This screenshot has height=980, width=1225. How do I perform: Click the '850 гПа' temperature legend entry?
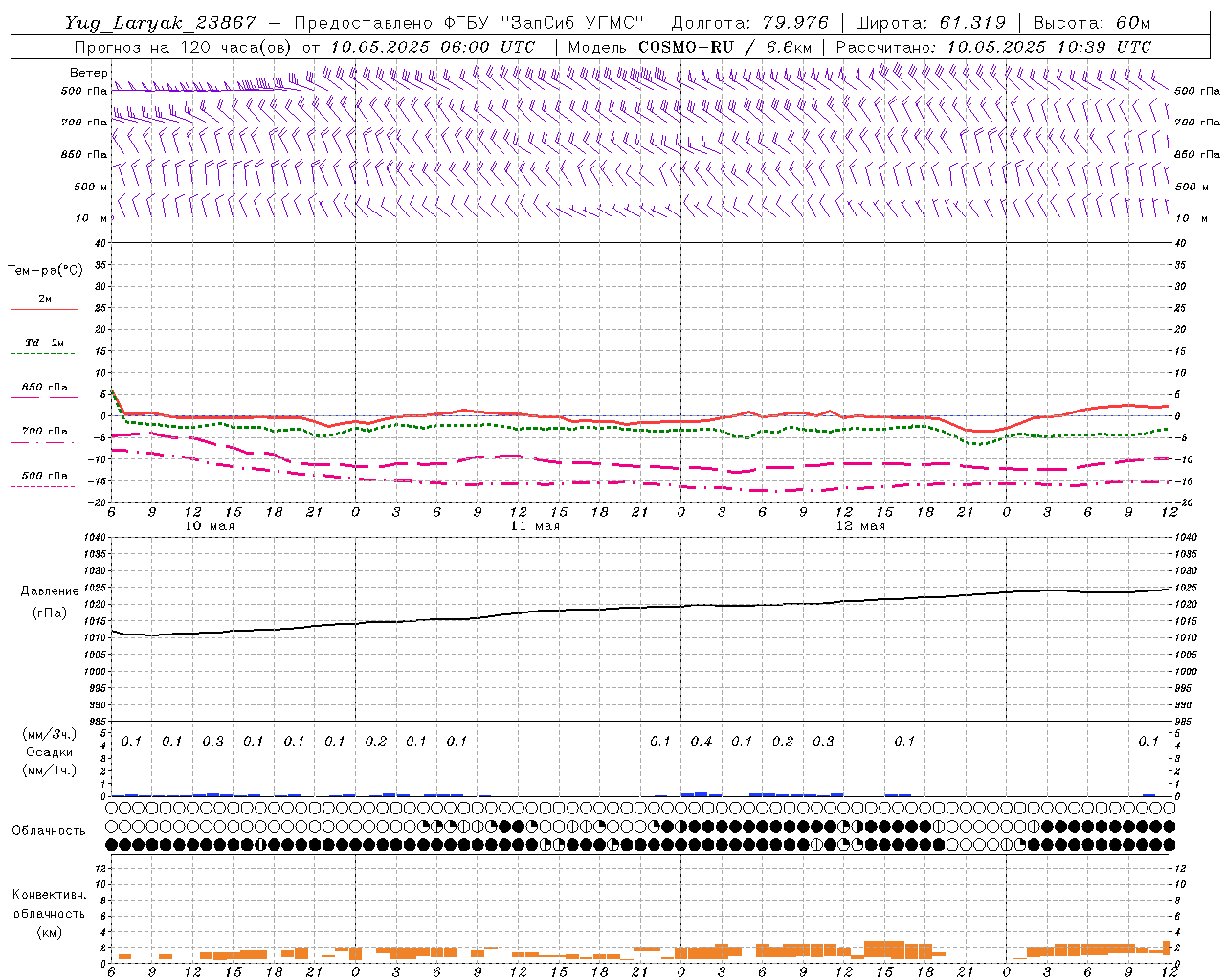[45, 388]
